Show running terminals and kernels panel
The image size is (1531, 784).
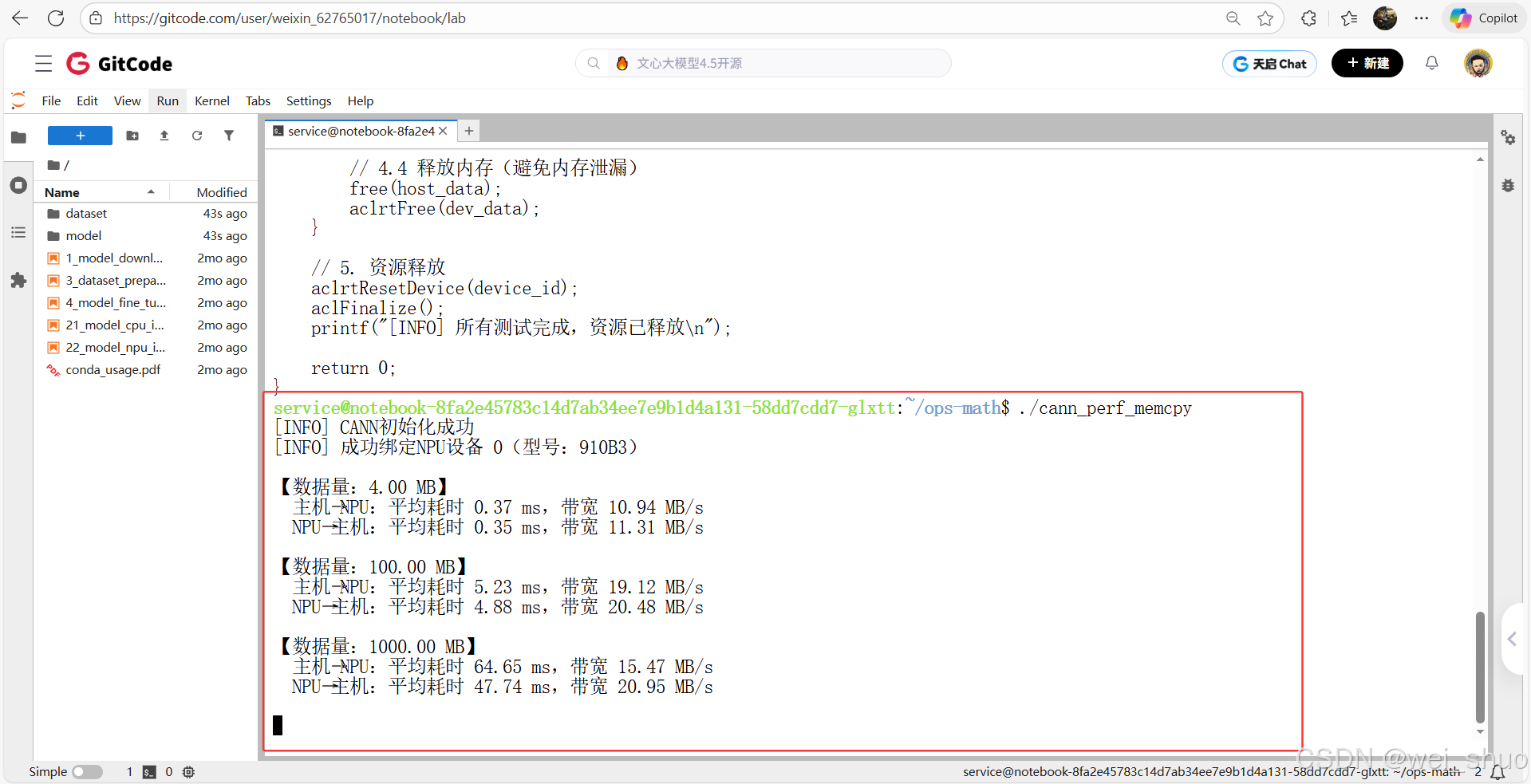pyautogui.click(x=18, y=185)
